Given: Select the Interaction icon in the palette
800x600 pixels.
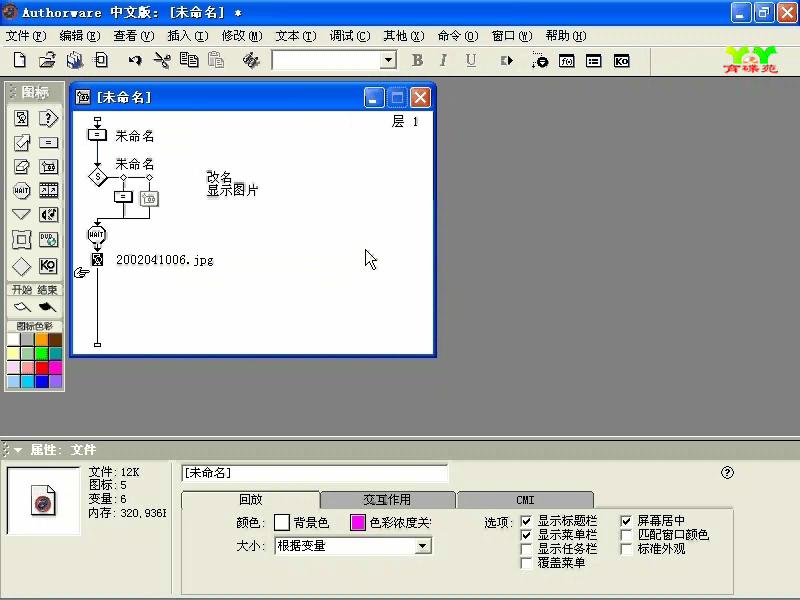Looking at the screenshot, I should pos(48,118).
